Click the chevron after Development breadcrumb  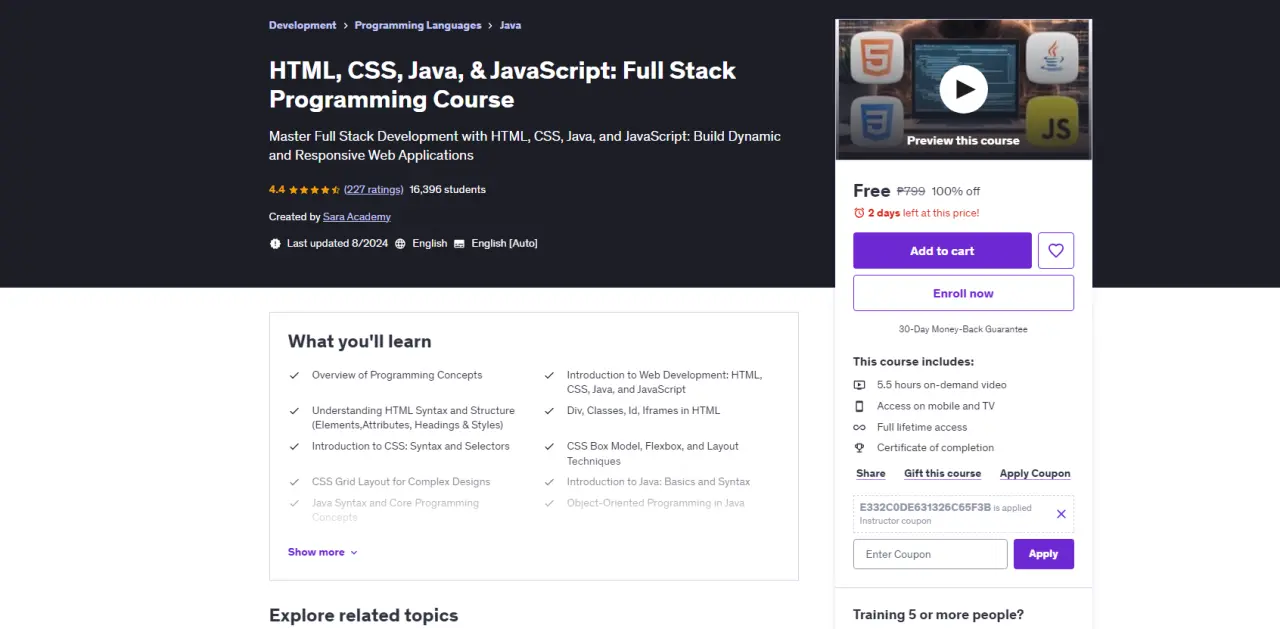(x=345, y=25)
